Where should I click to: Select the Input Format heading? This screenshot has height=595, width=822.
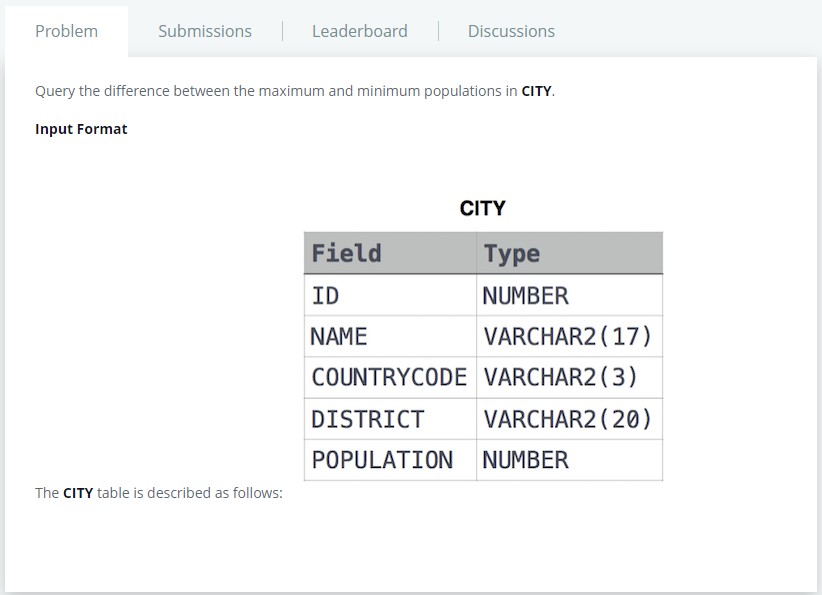tap(81, 128)
